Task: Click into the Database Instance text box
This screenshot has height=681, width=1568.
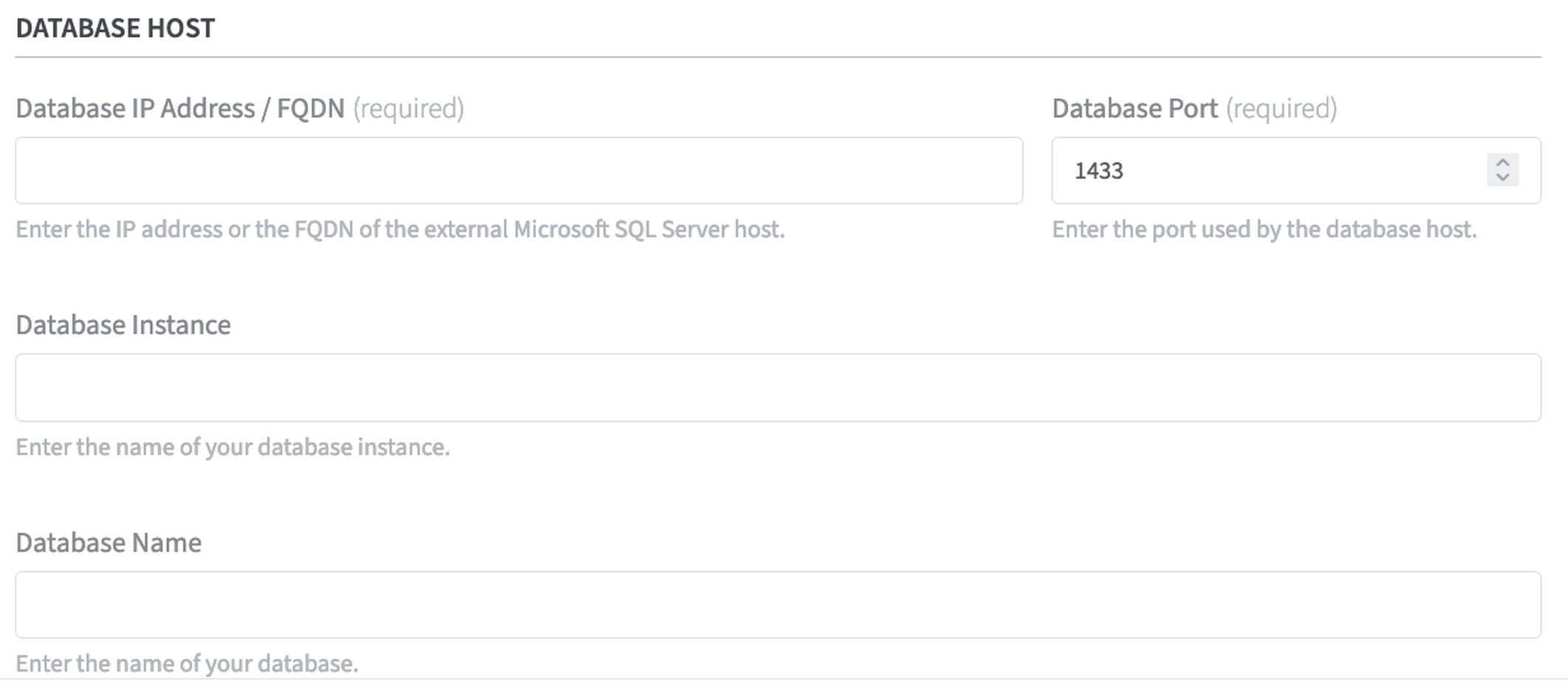Action: point(777,388)
